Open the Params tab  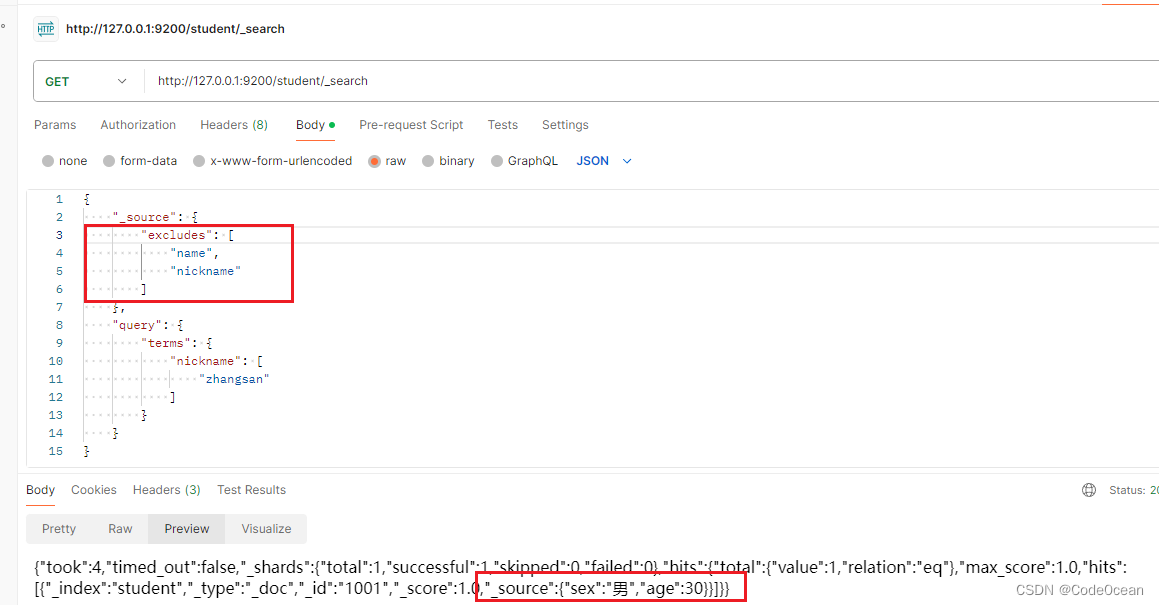[x=55, y=125]
